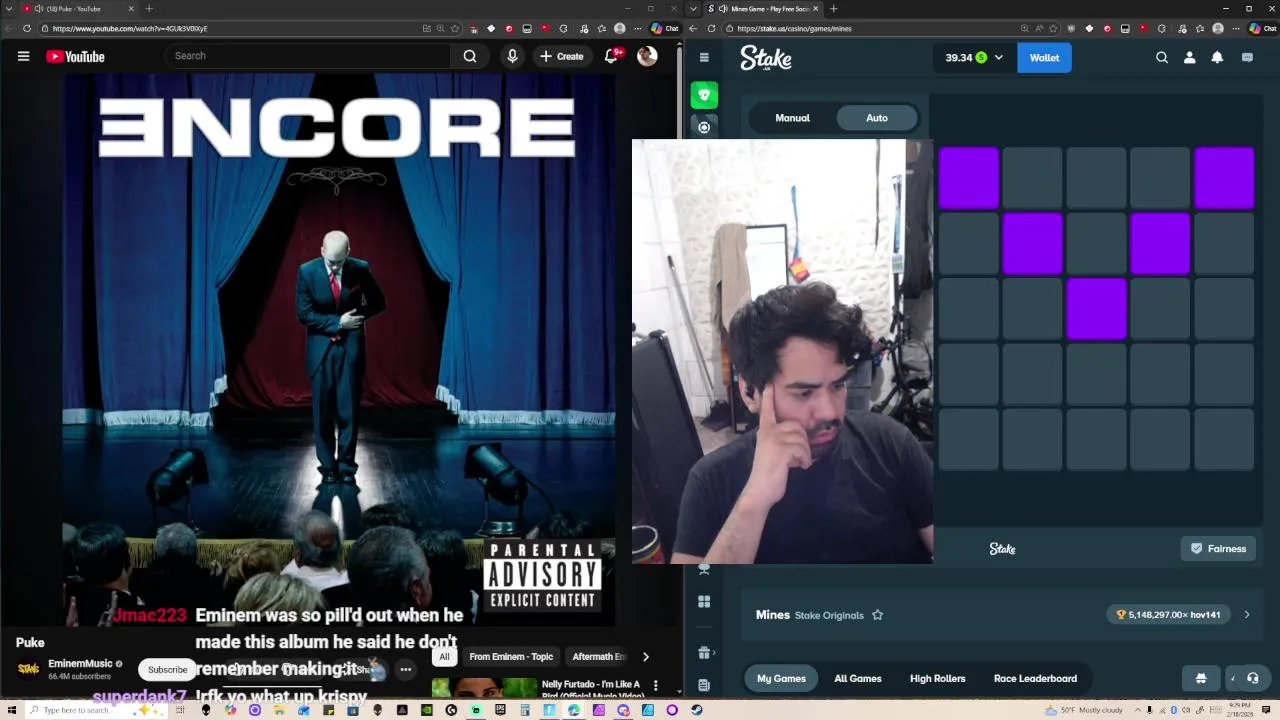Image resolution: width=1280 pixels, height=720 pixels.
Task: Open the tab list dropdown in Stake window
Action: 694,9
